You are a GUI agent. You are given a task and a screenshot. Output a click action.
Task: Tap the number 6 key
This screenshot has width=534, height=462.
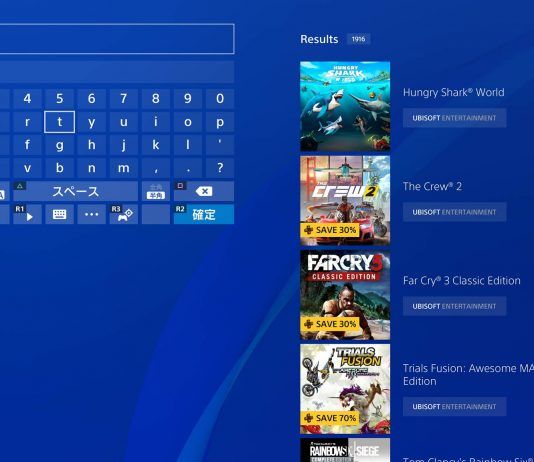click(x=91, y=98)
